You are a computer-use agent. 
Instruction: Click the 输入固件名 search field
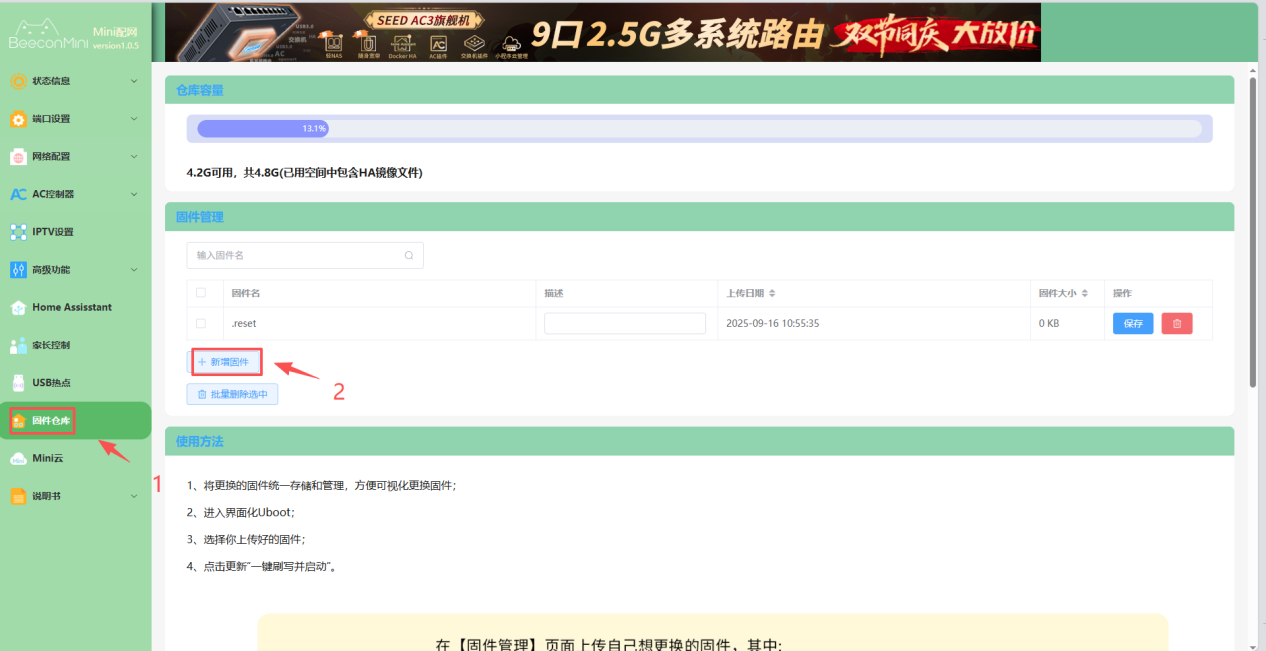click(298, 256)
